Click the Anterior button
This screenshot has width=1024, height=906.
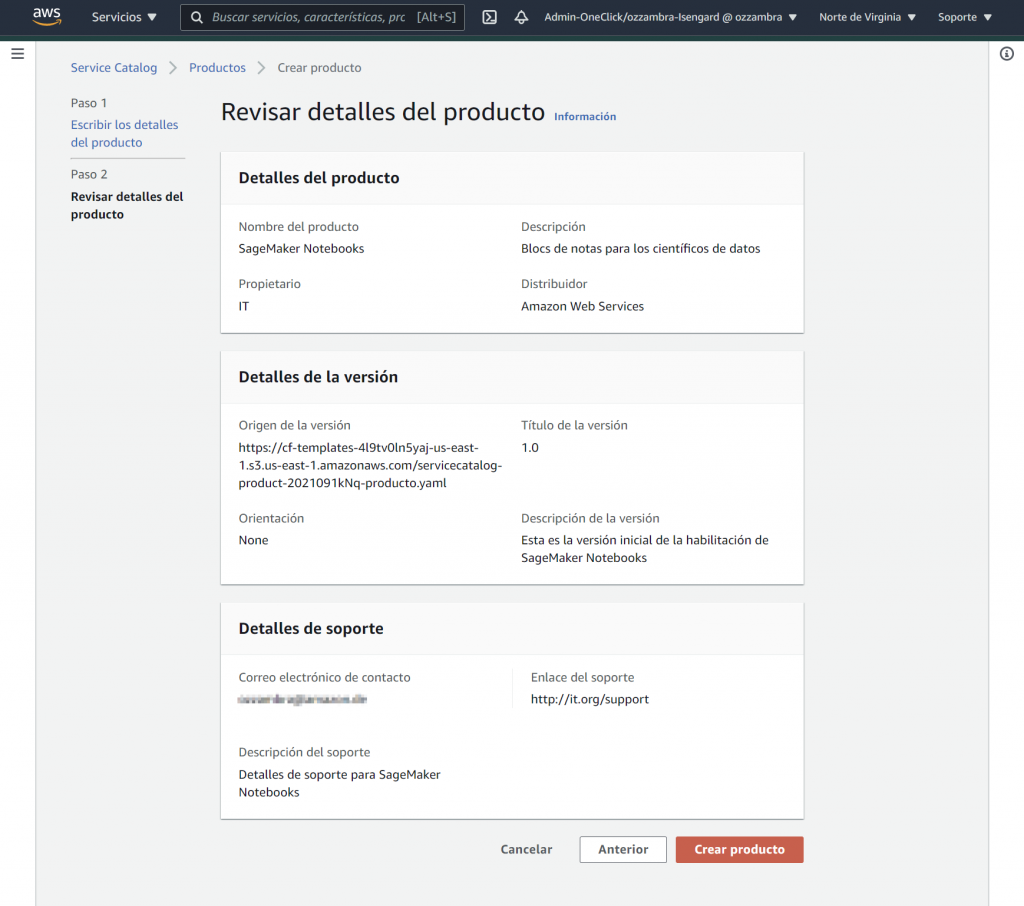coord(623,849)
